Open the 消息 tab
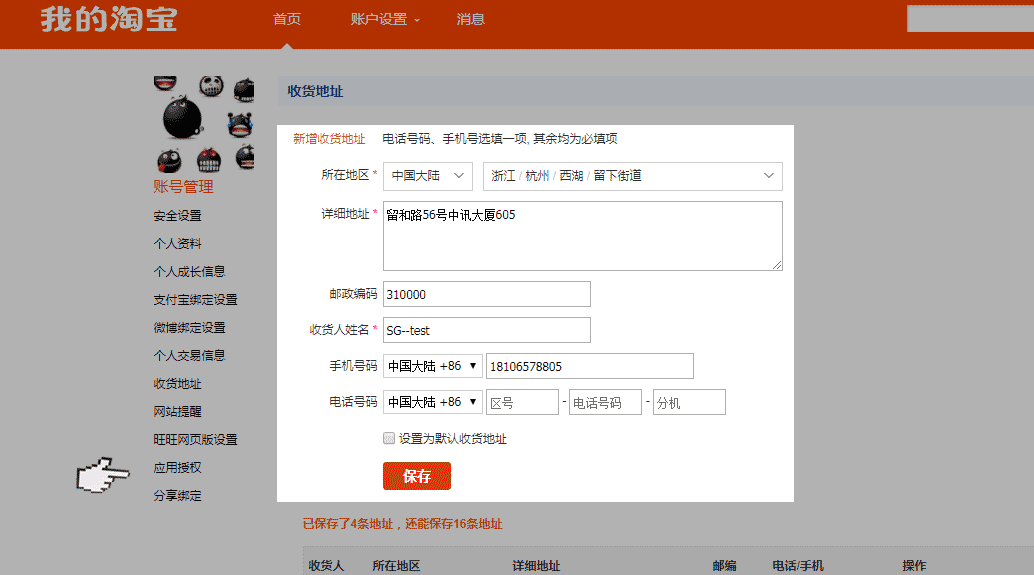The width and height of the screenshot is (1034, 575). [470, 19]
